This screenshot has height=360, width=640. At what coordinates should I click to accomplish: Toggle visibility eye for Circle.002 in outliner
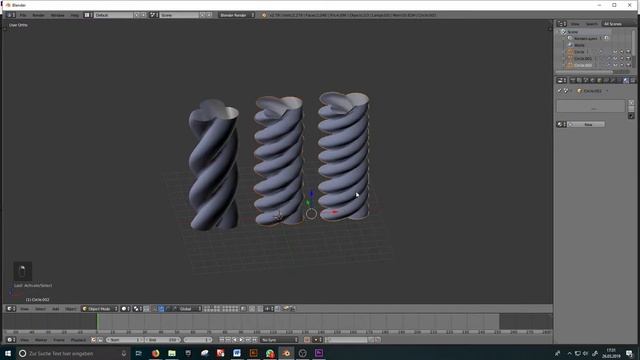[615, 65]
